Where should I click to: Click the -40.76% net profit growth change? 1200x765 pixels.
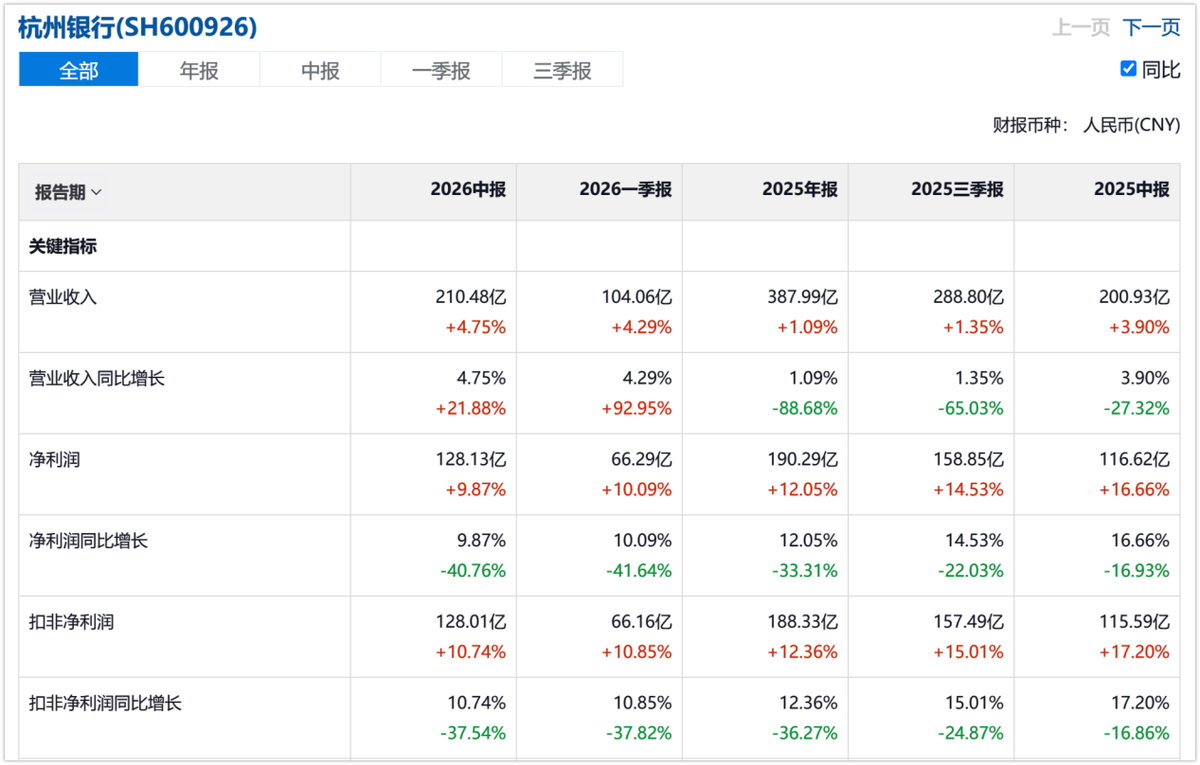click(x=473, y=571)
